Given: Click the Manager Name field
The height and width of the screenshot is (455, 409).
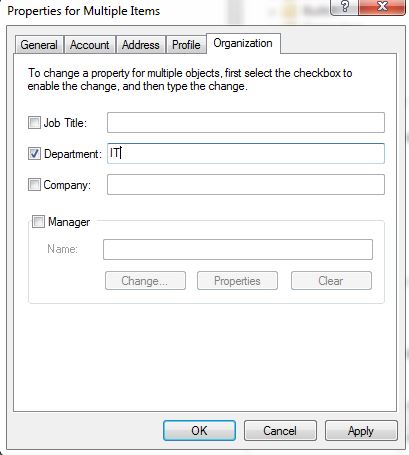Looking at the screenshot, I should pyautogui.click(x=238, y=249).
